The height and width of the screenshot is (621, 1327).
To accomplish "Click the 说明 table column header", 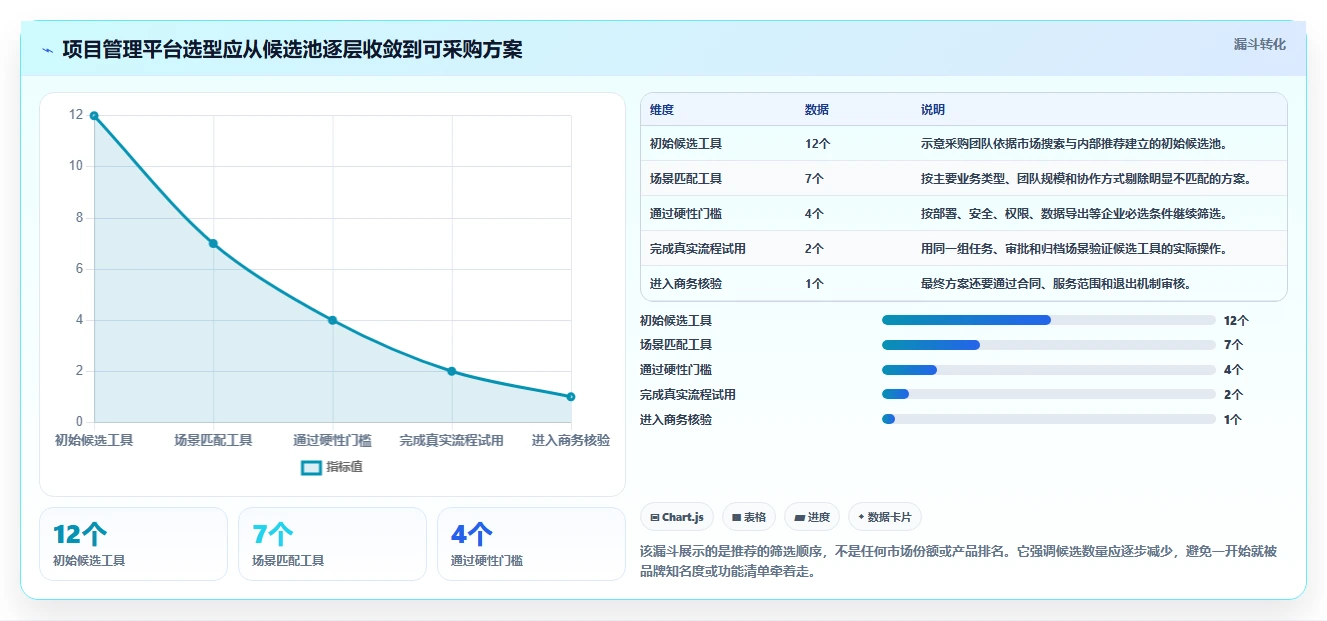I will (x=933, y=110).
